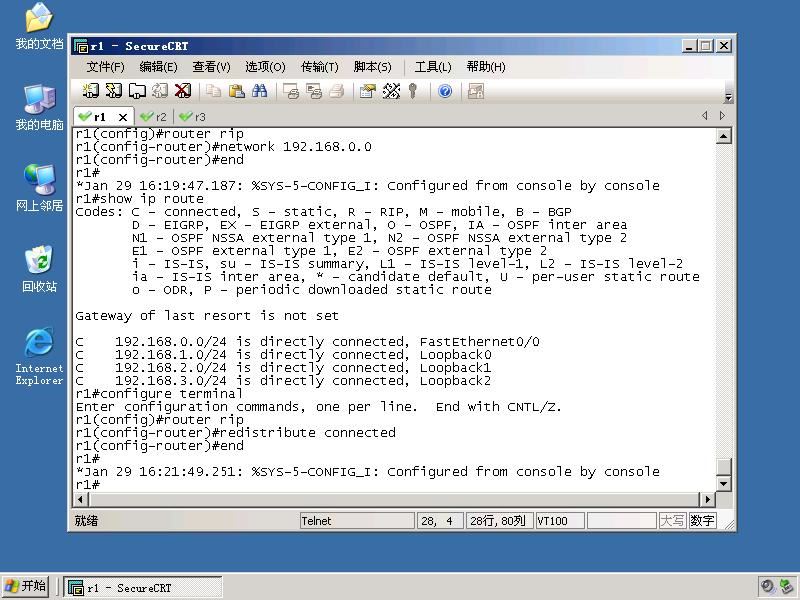Screen dimensions: 800x600
Task: Open the 脚本(S) menu
Action: [x=372, y=67]
